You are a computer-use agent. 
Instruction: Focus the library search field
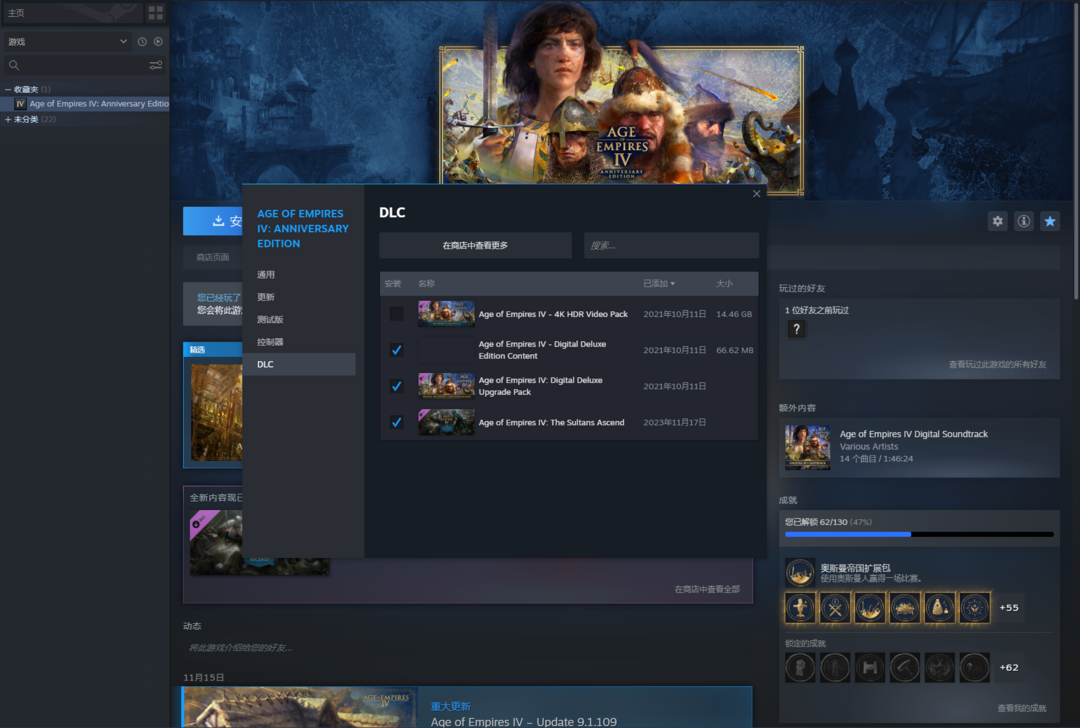coord(83,65)
